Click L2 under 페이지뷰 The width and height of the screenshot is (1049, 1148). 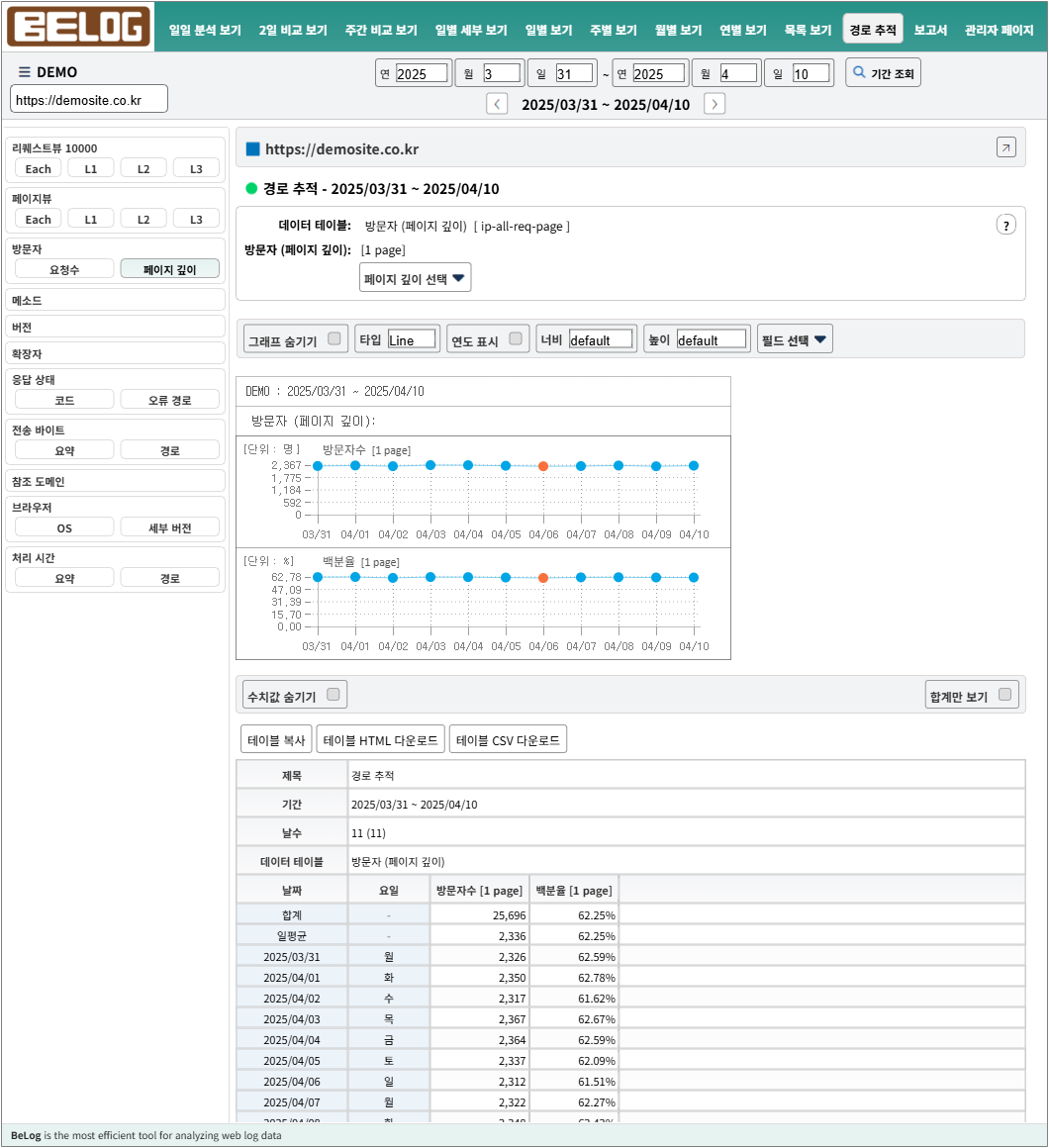[x=143, y=218]
